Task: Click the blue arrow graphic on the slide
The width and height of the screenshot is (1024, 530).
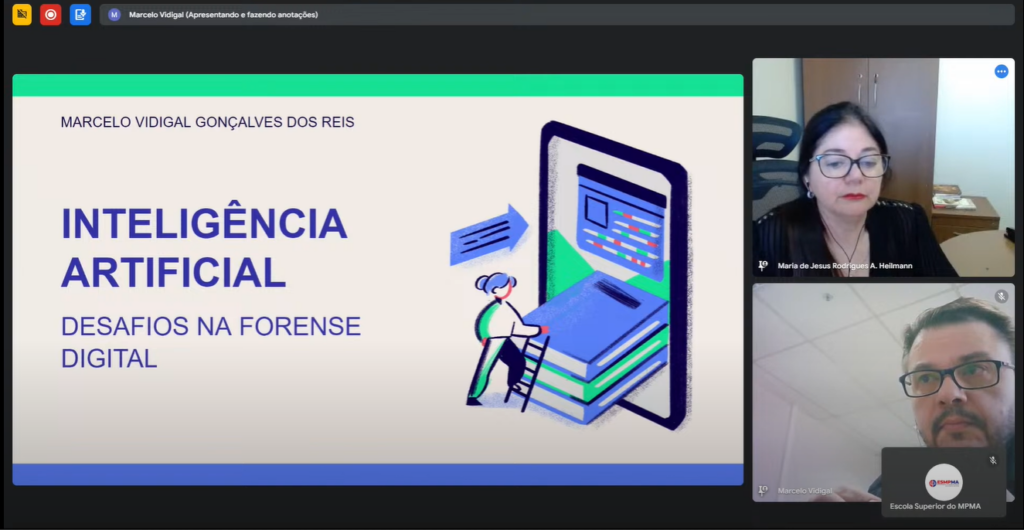Action: coord(489,235)
